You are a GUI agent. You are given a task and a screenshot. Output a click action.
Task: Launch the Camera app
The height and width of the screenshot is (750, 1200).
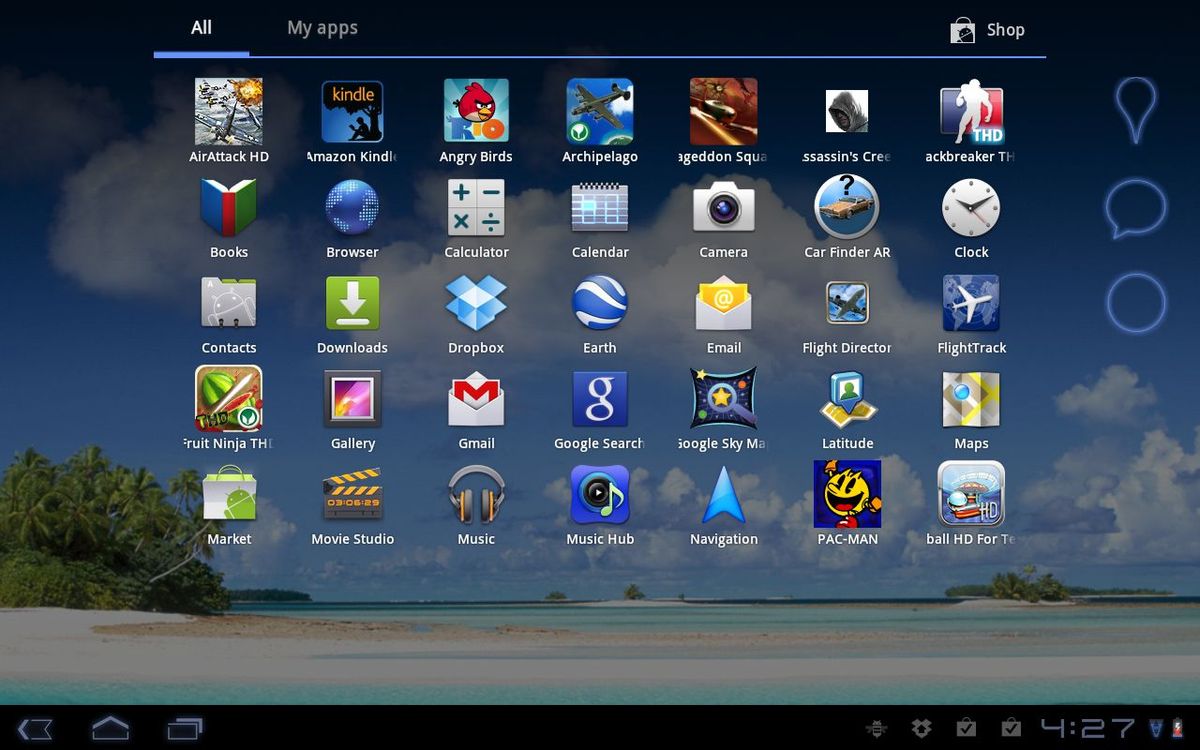coord(723,207)
